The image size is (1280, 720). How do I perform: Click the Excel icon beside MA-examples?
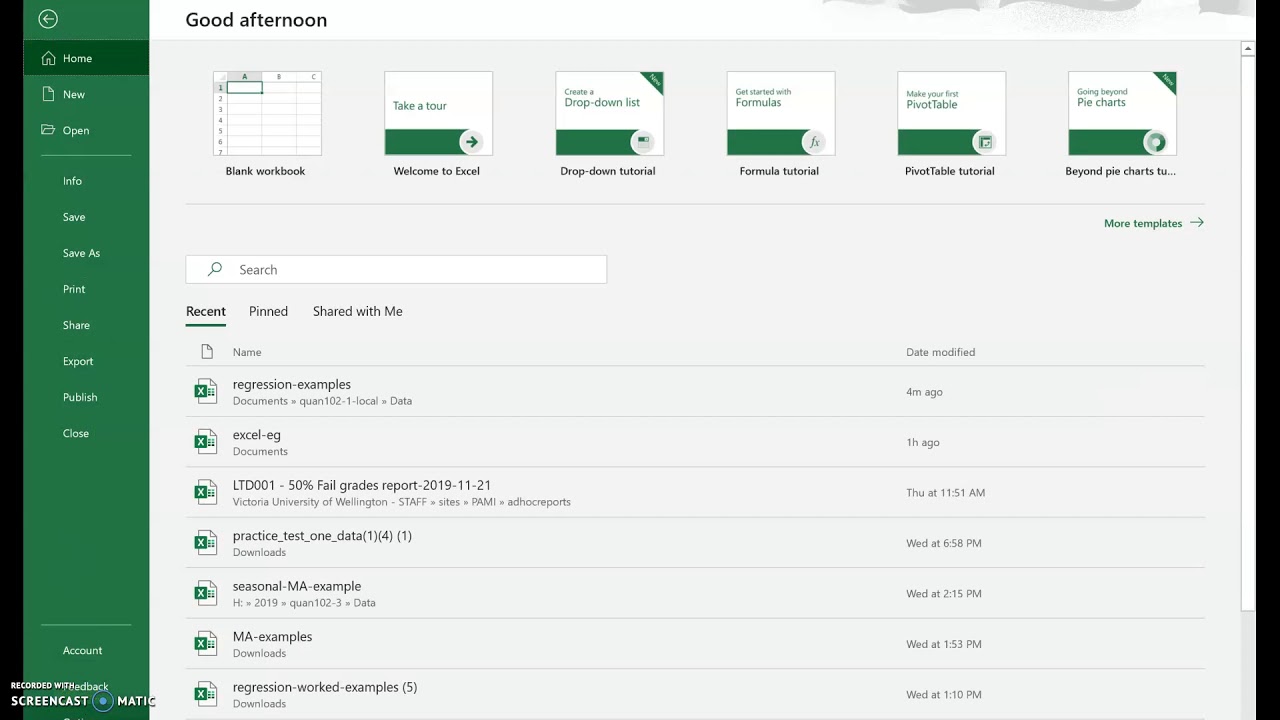click(x=206, y=644)
